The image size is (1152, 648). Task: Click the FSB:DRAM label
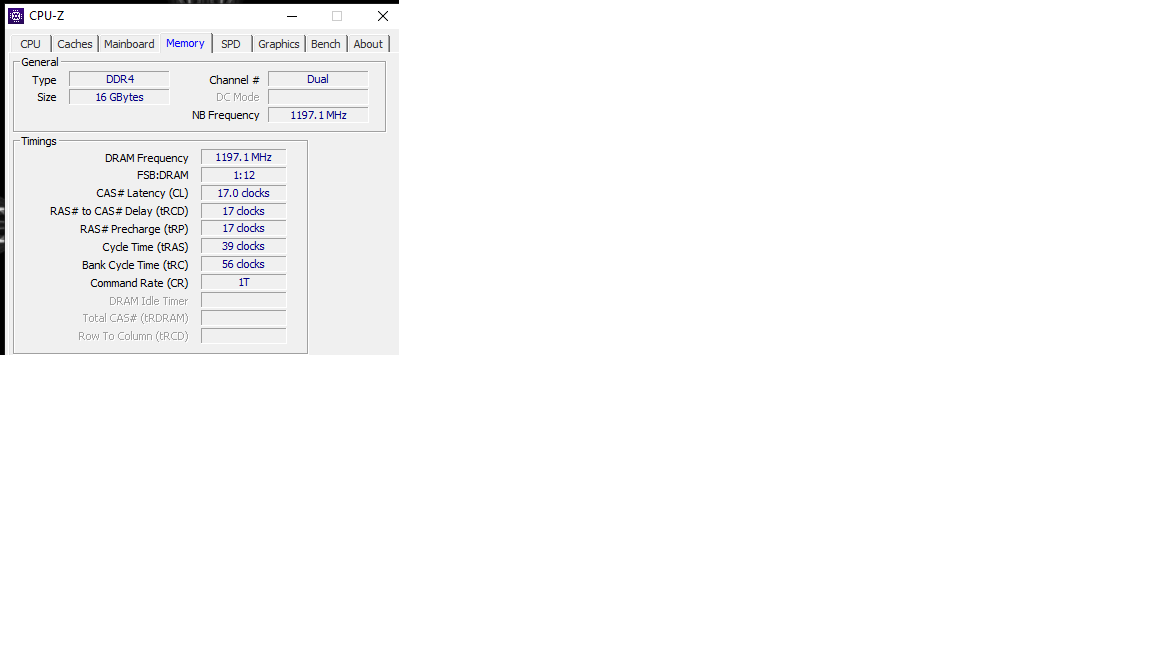(x=163, y=176)
